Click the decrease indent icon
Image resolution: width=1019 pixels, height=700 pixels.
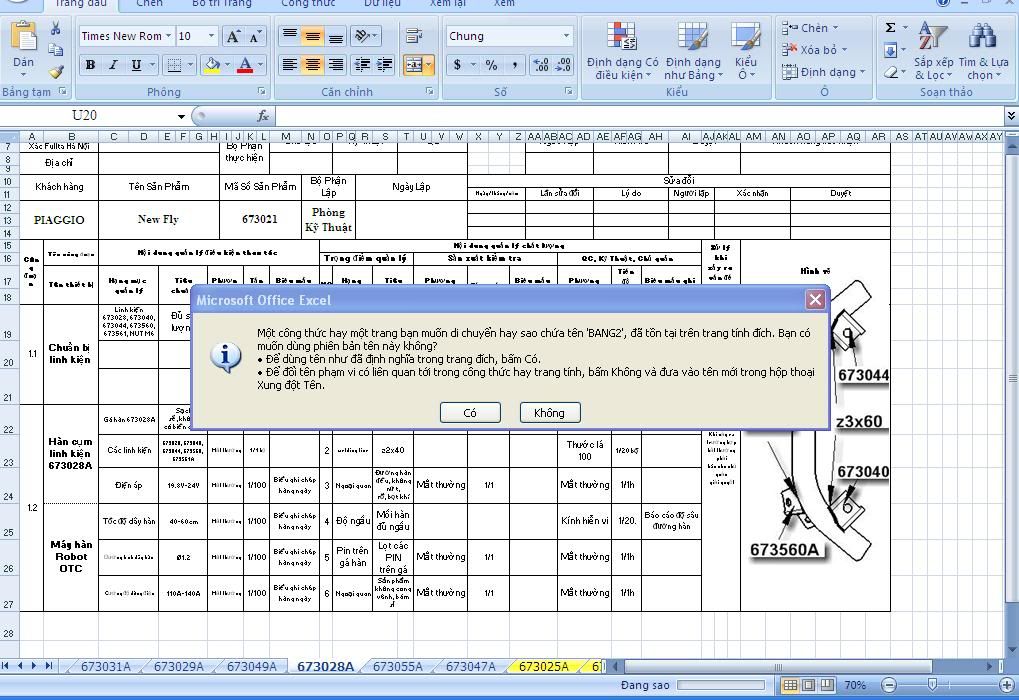[x=362, y=64]
